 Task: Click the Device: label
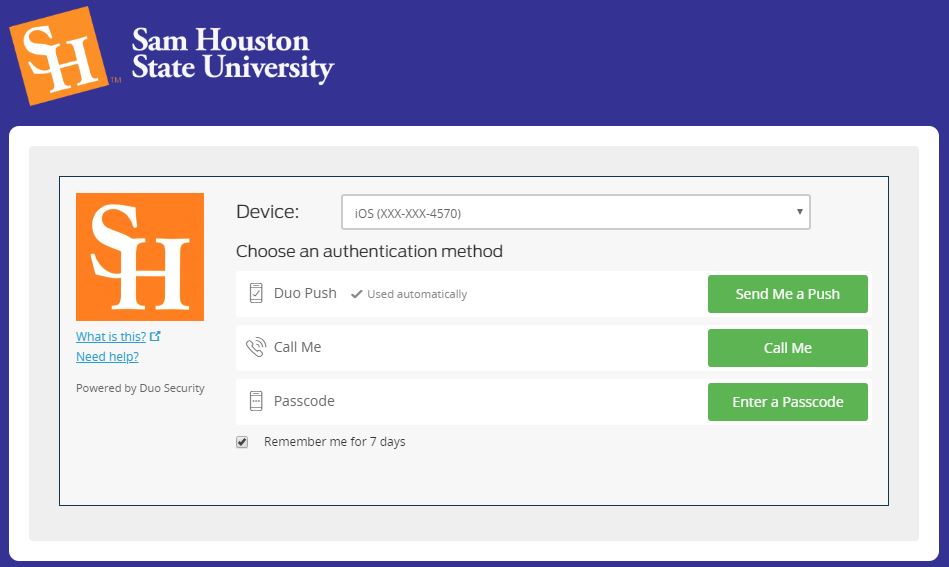point(268,212)
